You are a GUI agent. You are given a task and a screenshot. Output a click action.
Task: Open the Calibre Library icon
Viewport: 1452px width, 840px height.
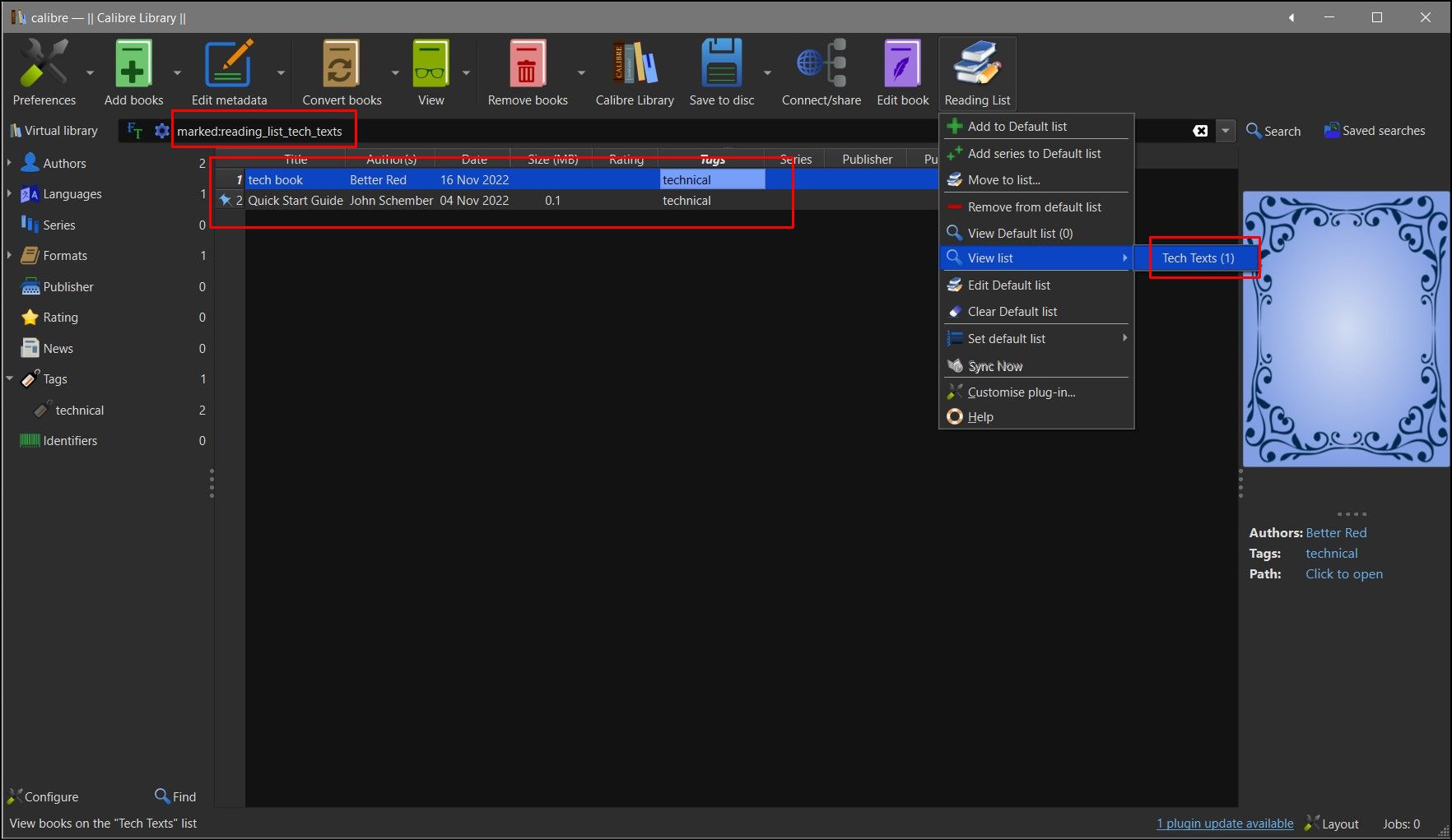pos(635,64)
